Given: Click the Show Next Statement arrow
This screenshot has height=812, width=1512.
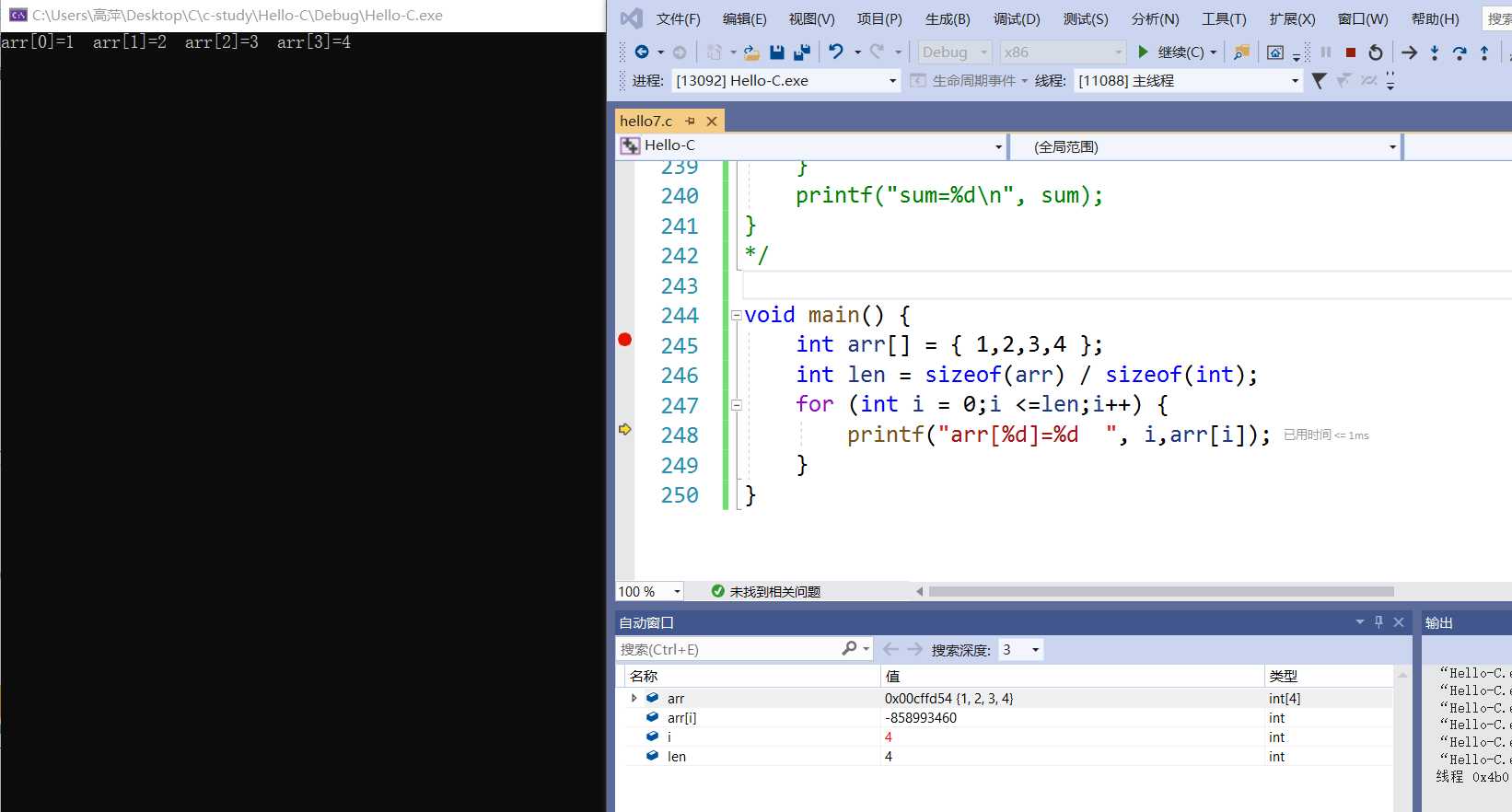Looking at the screenshot, I should [x=1409, y=52].
